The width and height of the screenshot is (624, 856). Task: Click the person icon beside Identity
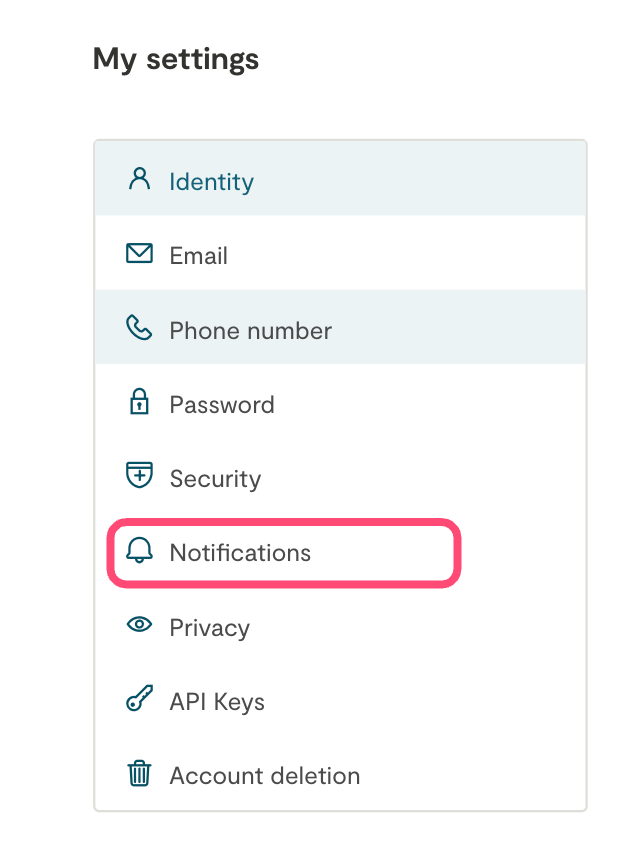140,180
